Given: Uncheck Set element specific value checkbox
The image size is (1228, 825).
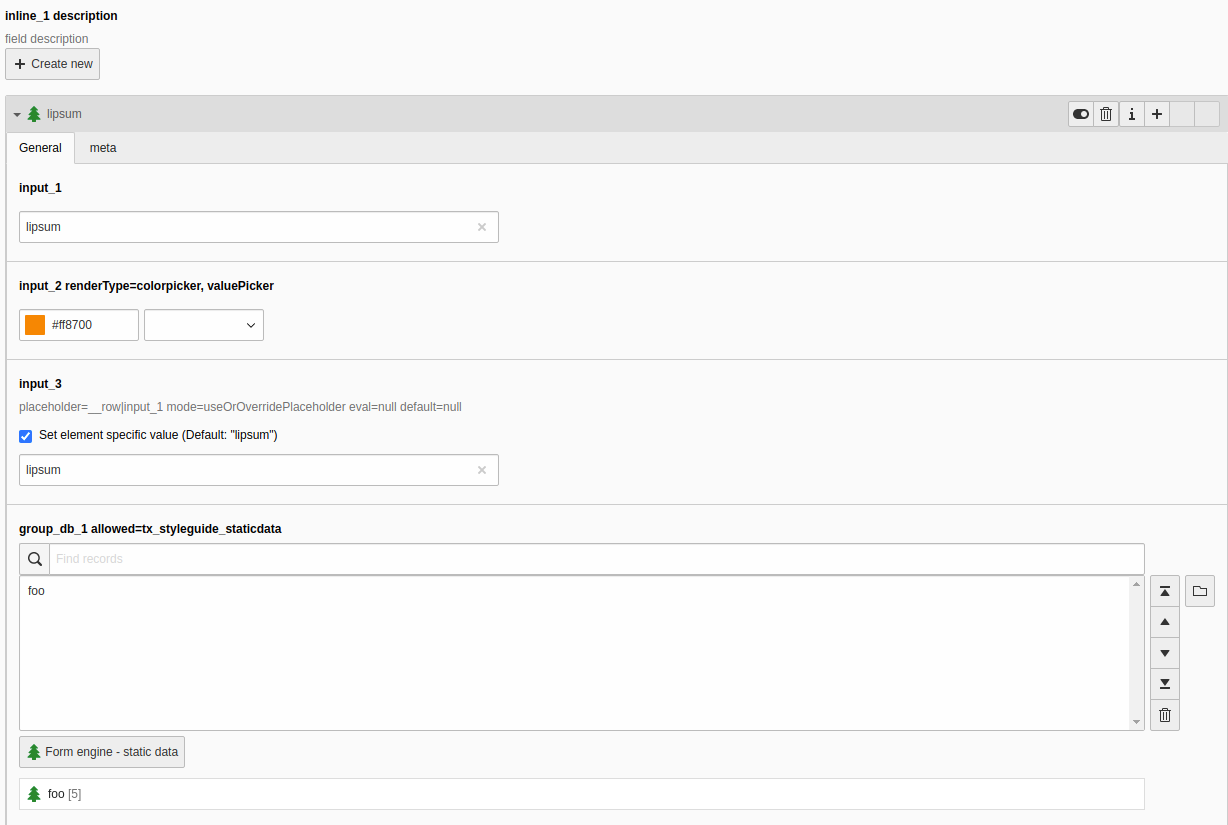Looking at the screenshot, I should pos(26,436).
